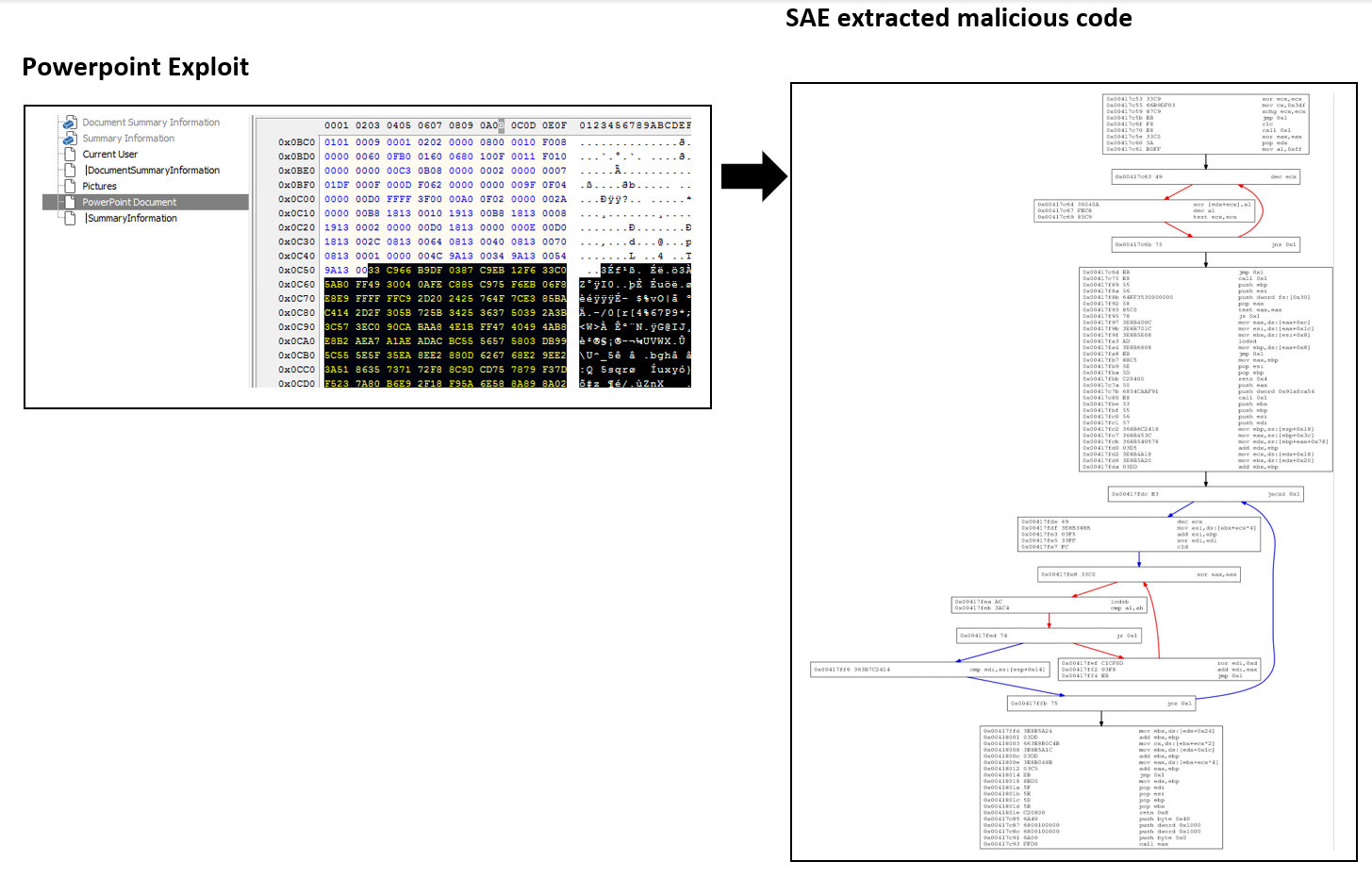Select the graph node cmp edi,ss:[esp+0x14]
The width and height of the screenshot is (1372, 878).
[x=930, y=670]
